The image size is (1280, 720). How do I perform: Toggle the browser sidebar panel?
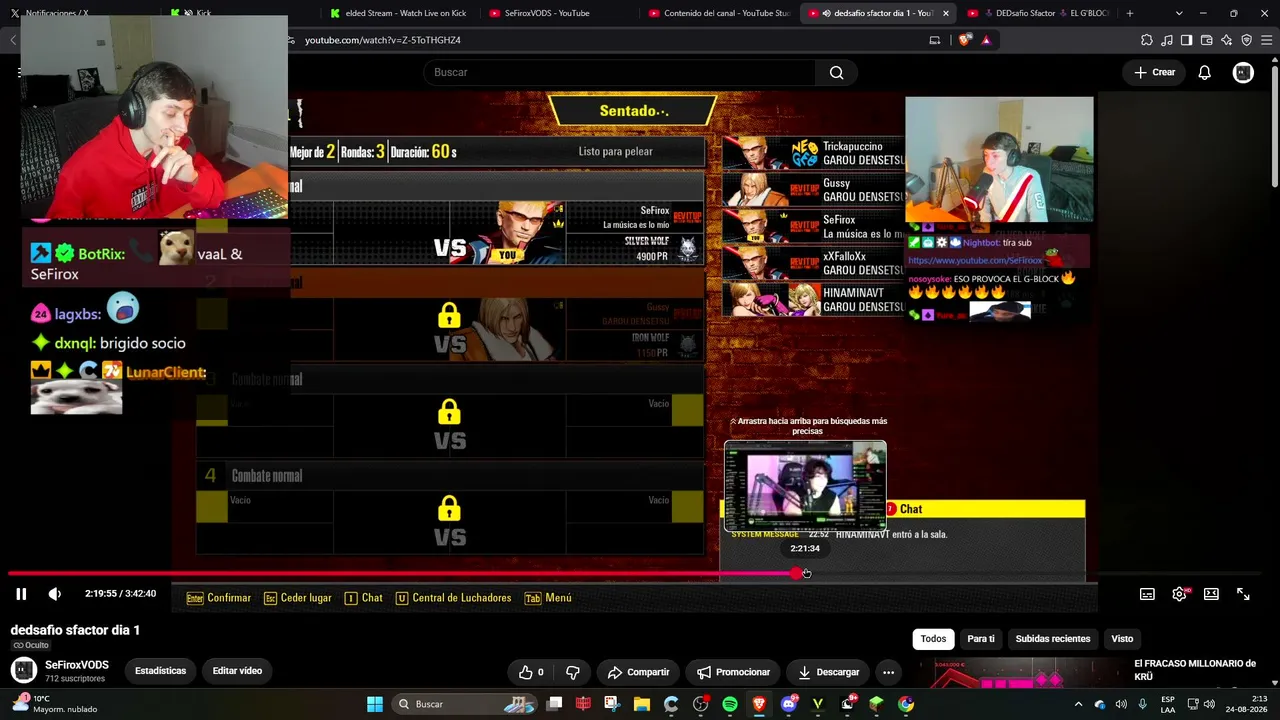tap(1186, 40)
